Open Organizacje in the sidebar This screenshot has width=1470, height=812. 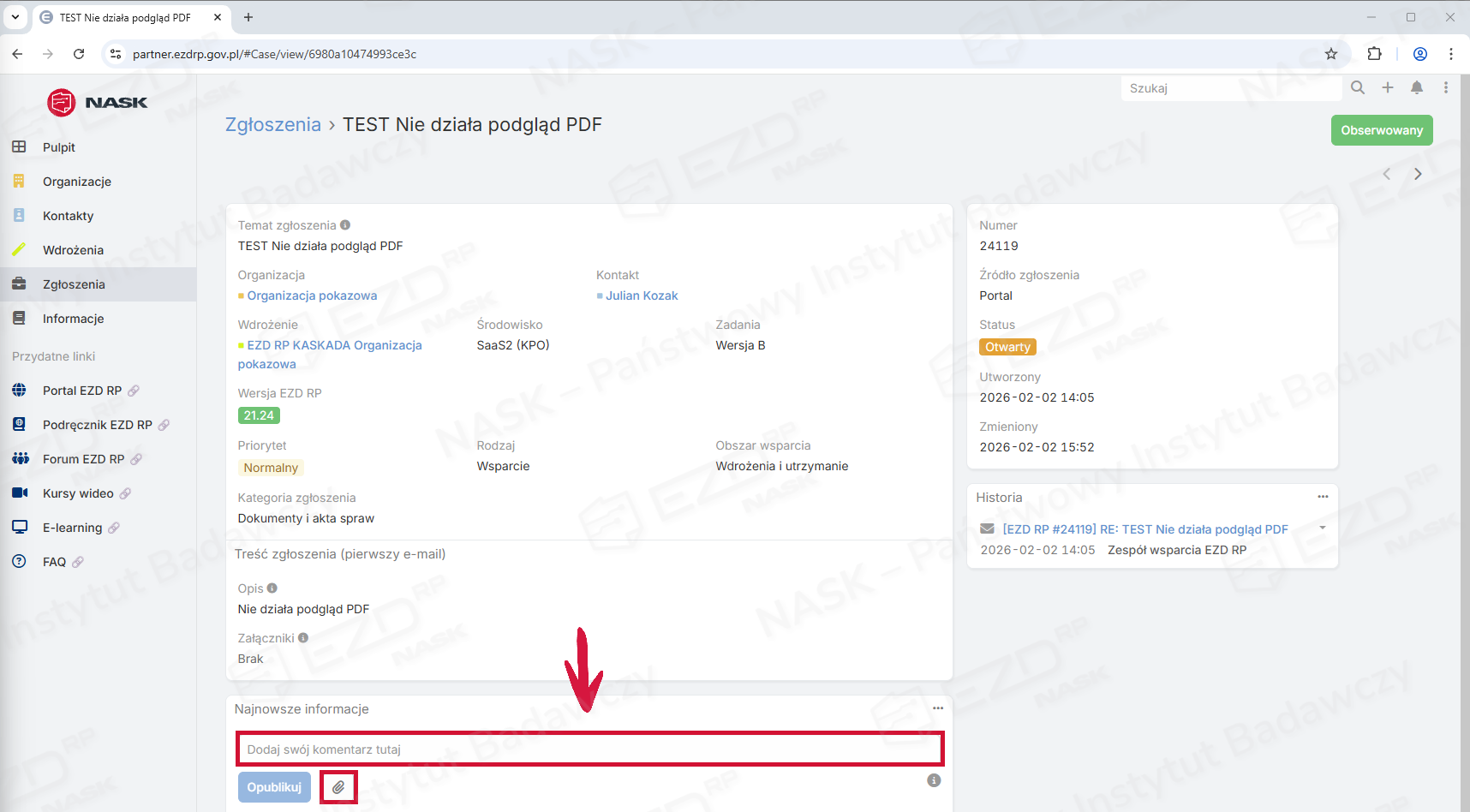click(77, 182)
